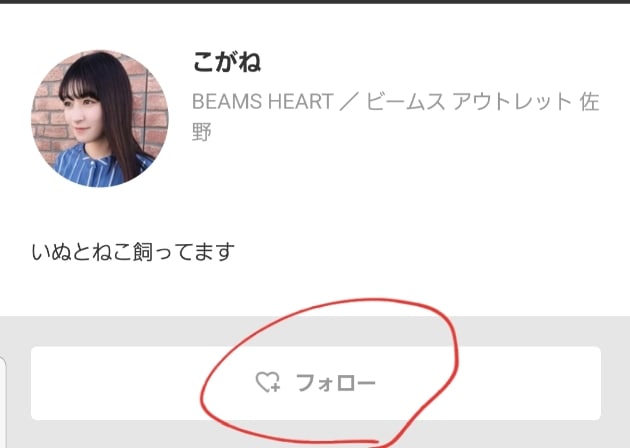Click the dark bar at the top
Image resolution: width=630 pixels, height=448 pixels.
click(x=315, y=2)
